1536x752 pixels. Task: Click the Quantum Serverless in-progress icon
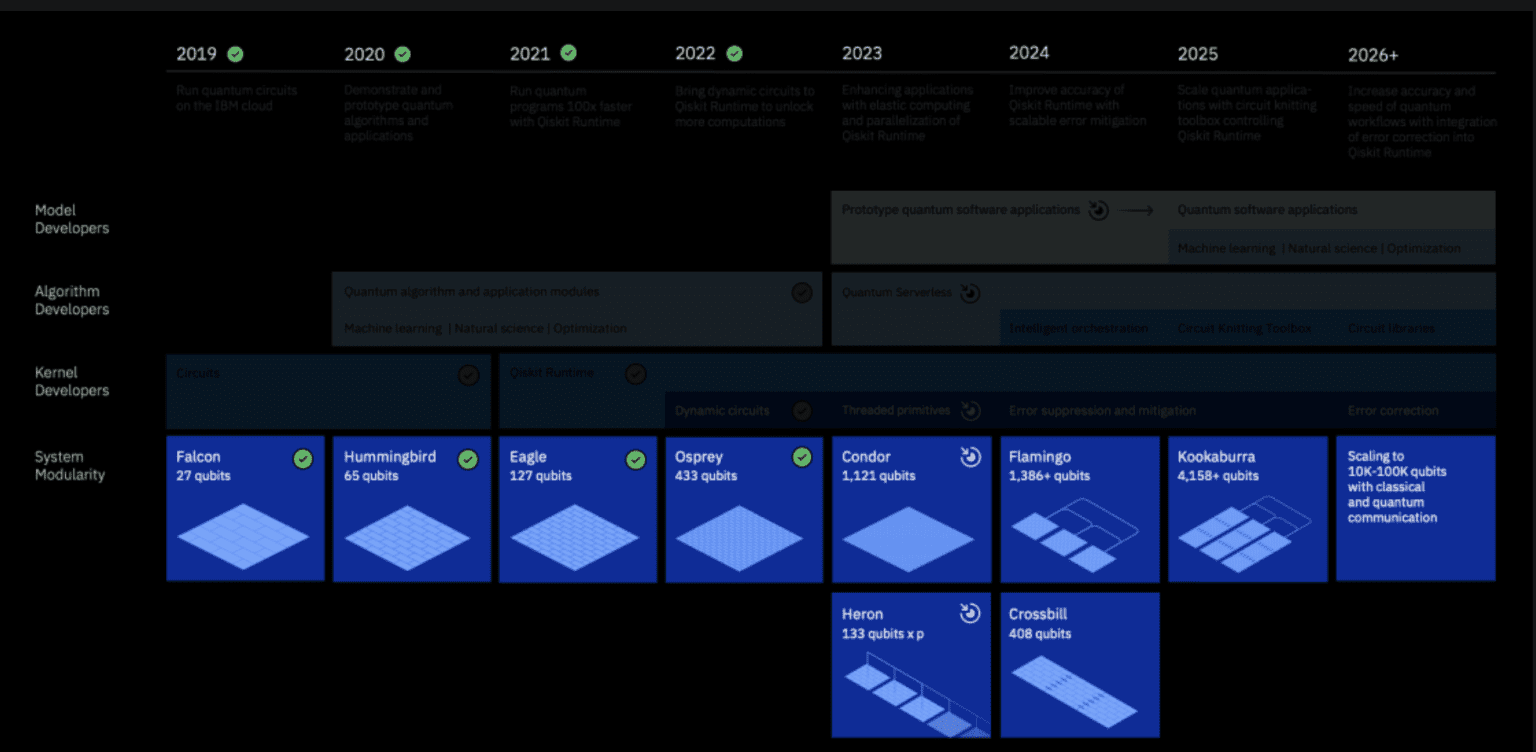coord(969,293)
